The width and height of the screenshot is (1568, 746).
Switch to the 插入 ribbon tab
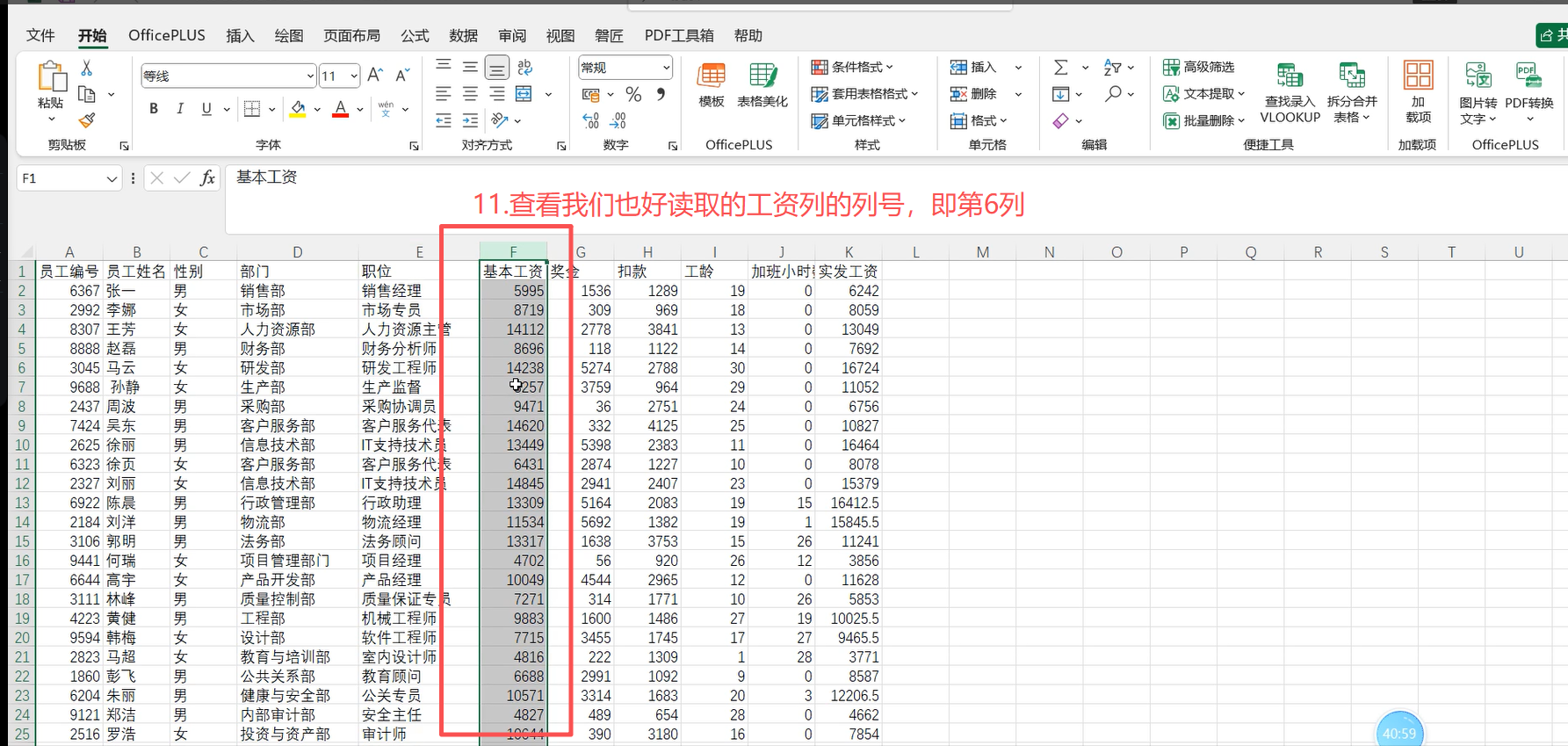coord(240,35)
